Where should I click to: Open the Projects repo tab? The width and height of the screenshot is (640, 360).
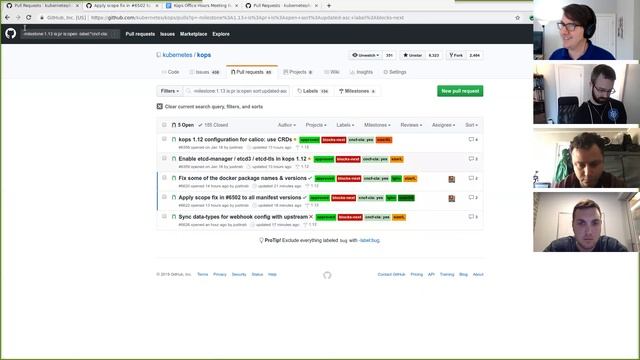(298, 72)
